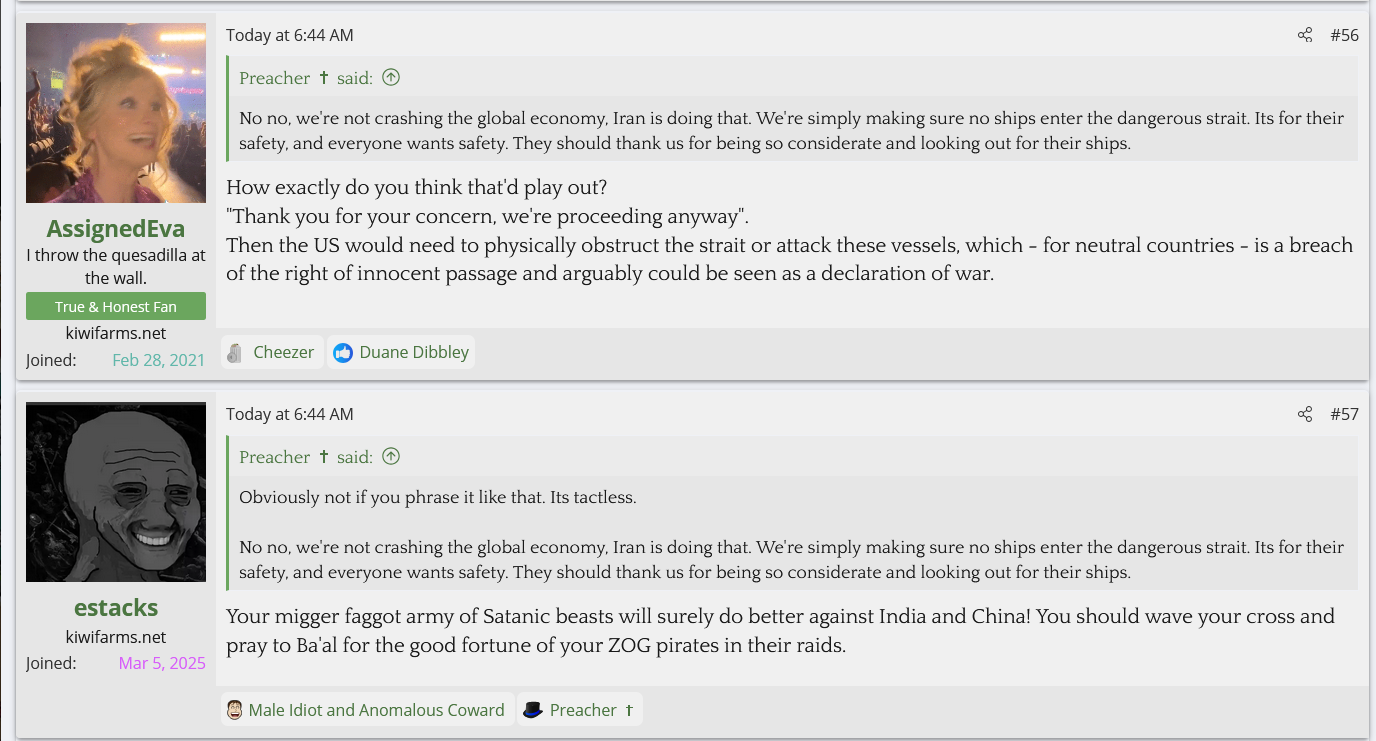
Task: Click post #57 timestamp link
Action: point(289,414)
